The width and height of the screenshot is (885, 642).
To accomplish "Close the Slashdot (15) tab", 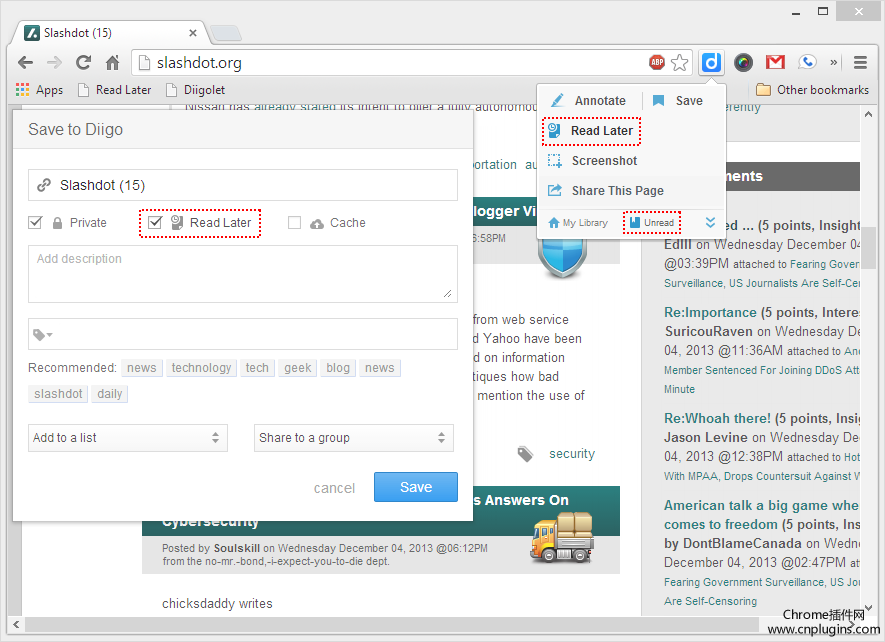I will coord(192,33).
